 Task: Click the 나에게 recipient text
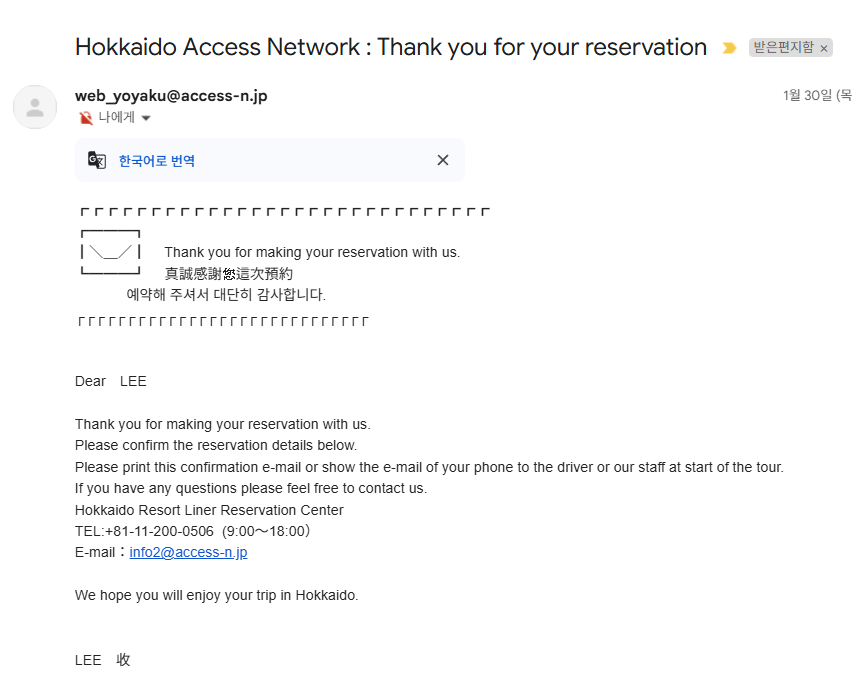point(116,117)
